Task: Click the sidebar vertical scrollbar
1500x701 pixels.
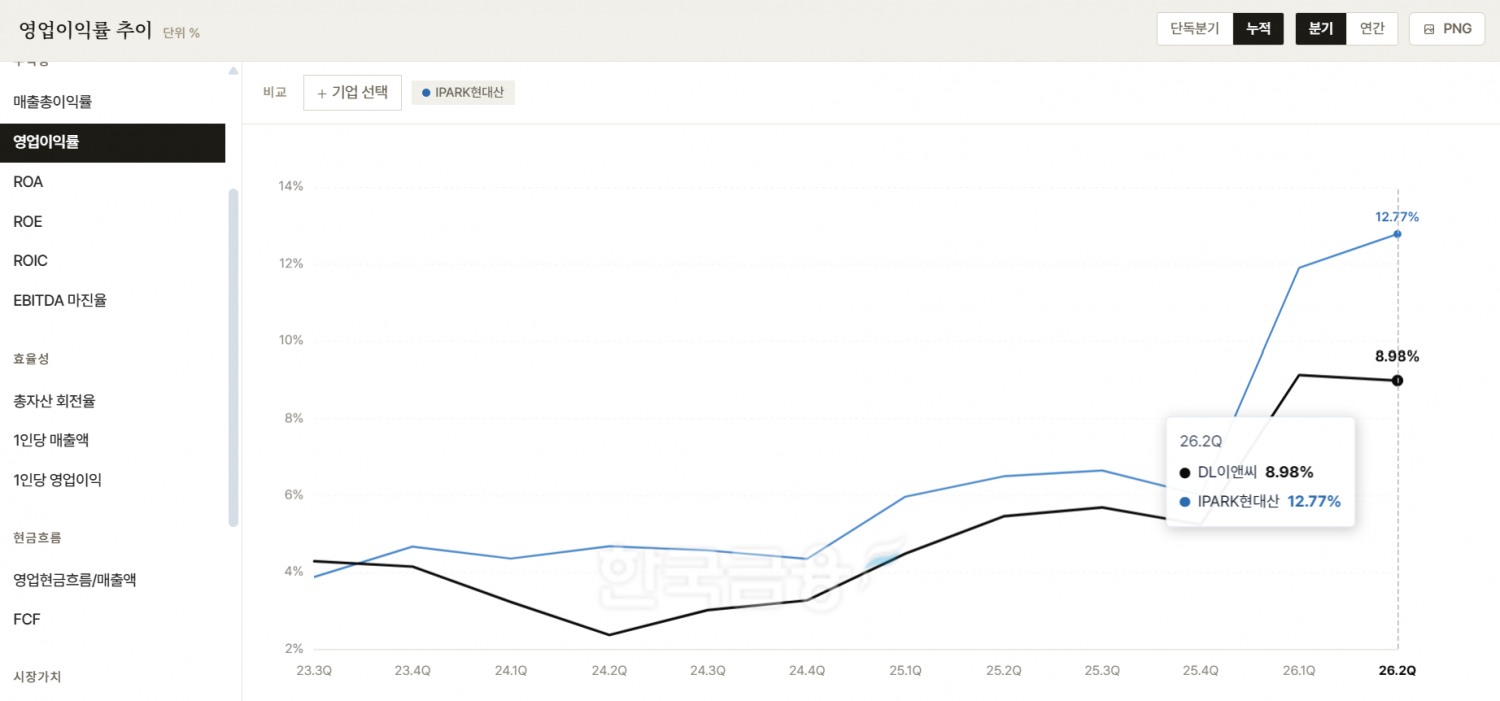Action: (233, 357)
